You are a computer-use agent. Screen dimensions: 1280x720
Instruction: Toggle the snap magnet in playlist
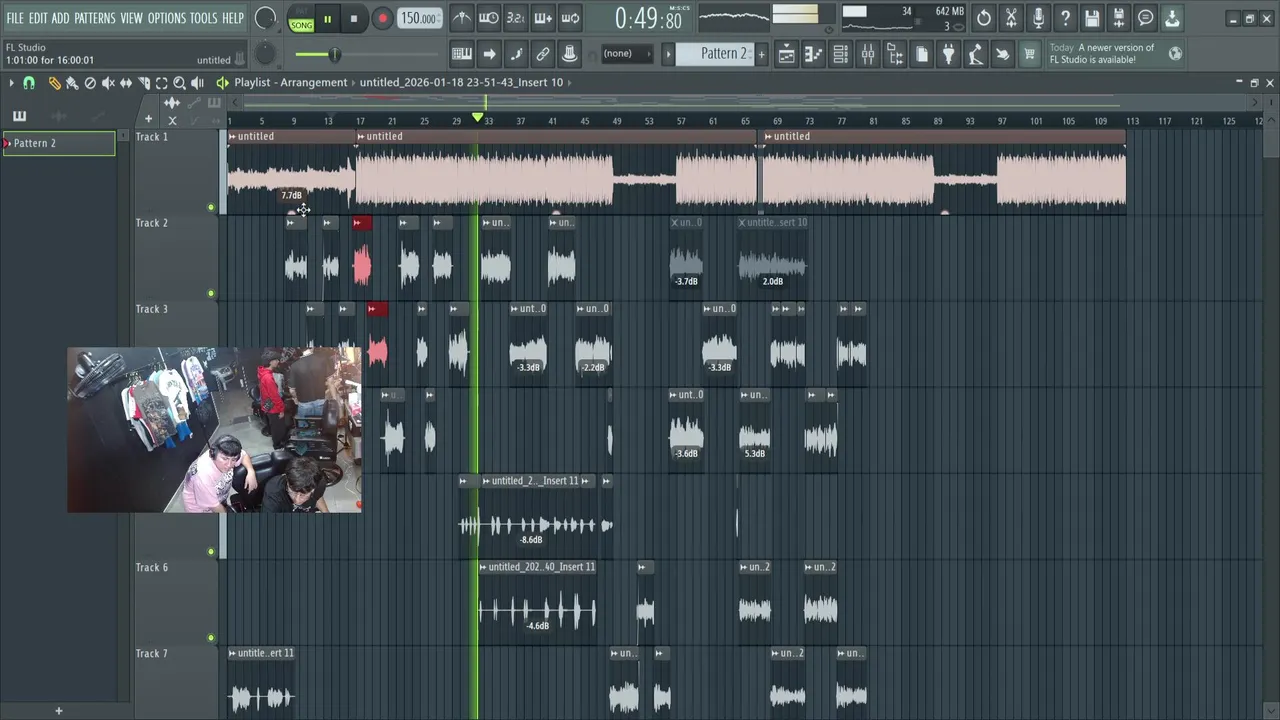point(29,83)
